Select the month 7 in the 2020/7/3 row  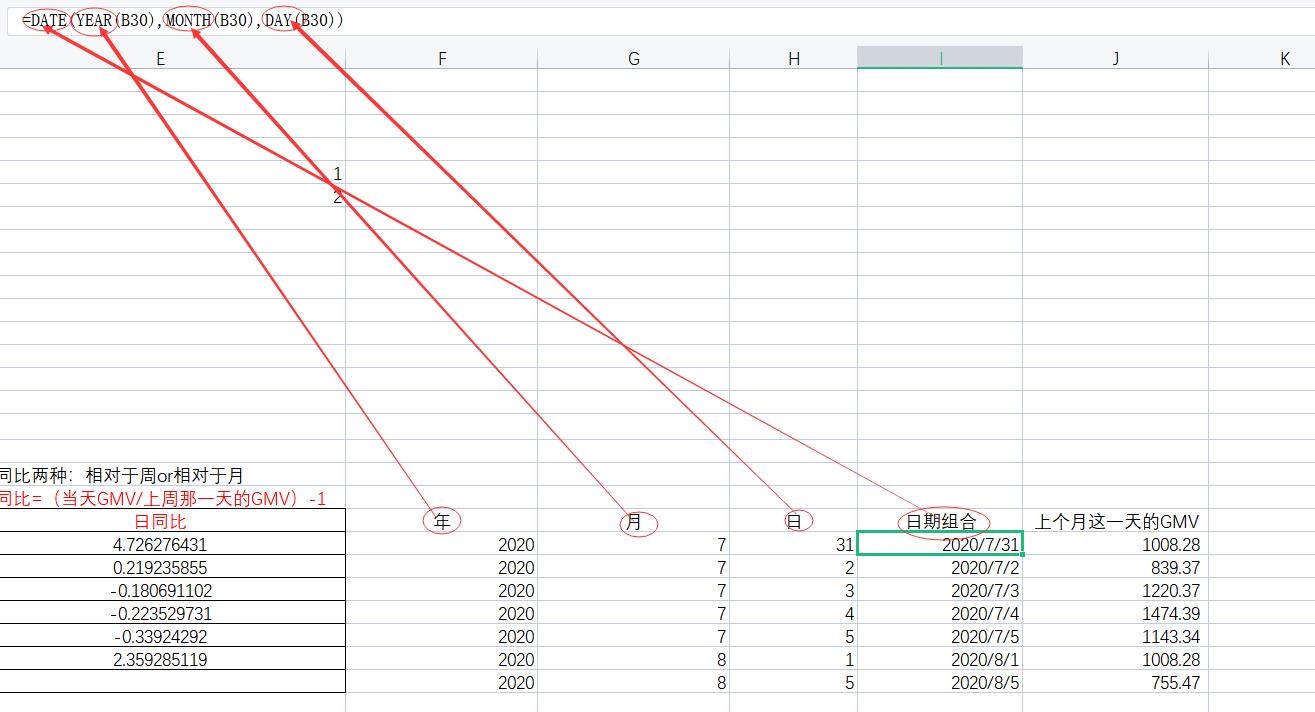click(634, 591)
